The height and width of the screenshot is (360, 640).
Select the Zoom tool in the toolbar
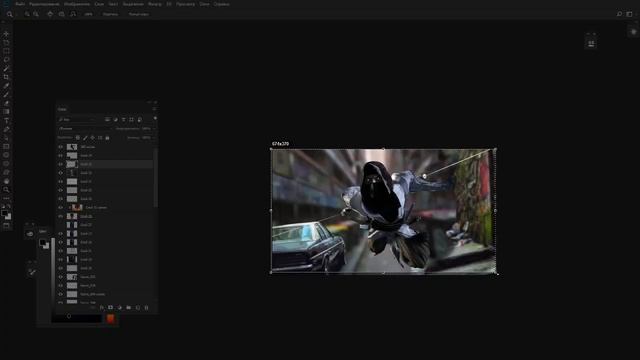tap(6, 189)
